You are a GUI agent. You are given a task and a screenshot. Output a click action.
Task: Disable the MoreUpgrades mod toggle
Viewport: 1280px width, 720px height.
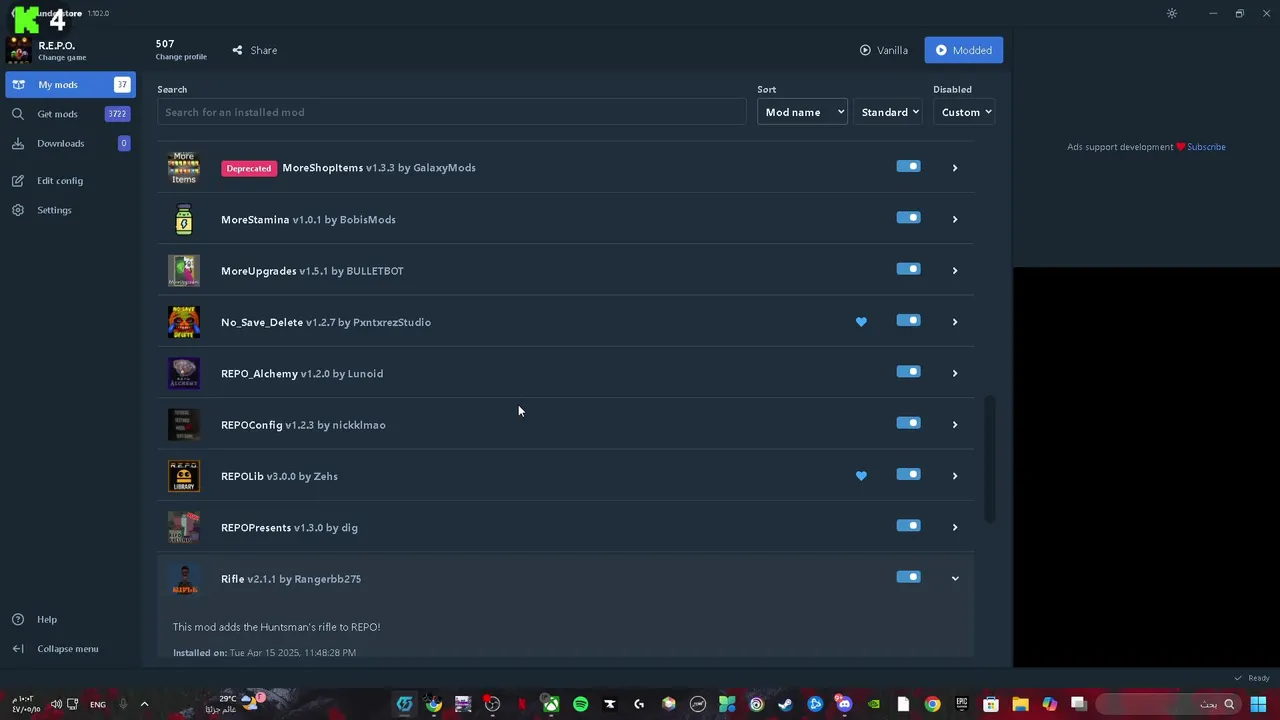908,268
